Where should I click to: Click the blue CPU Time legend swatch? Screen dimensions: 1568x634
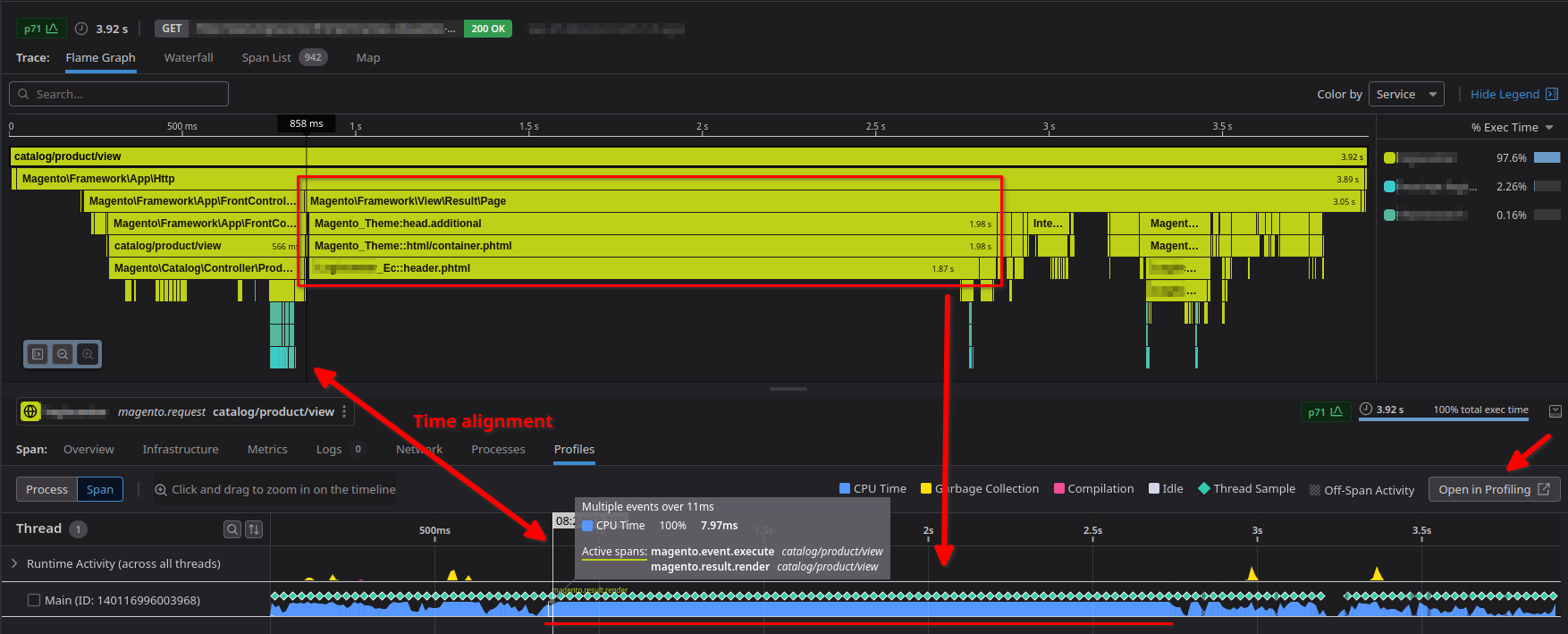(x=845, y=488)
